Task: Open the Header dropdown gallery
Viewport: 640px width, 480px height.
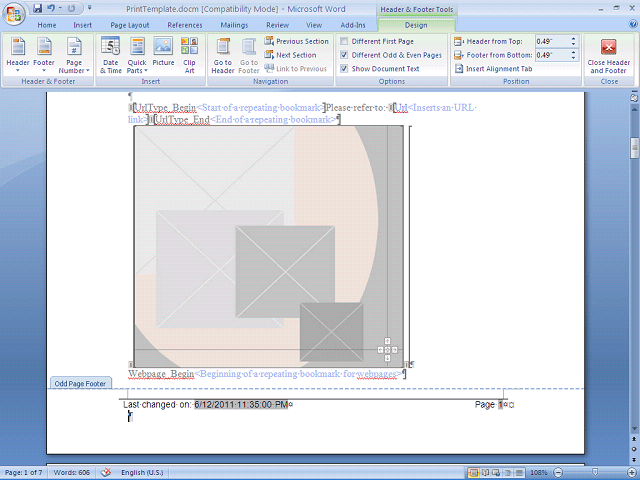Action: point(18,55)
